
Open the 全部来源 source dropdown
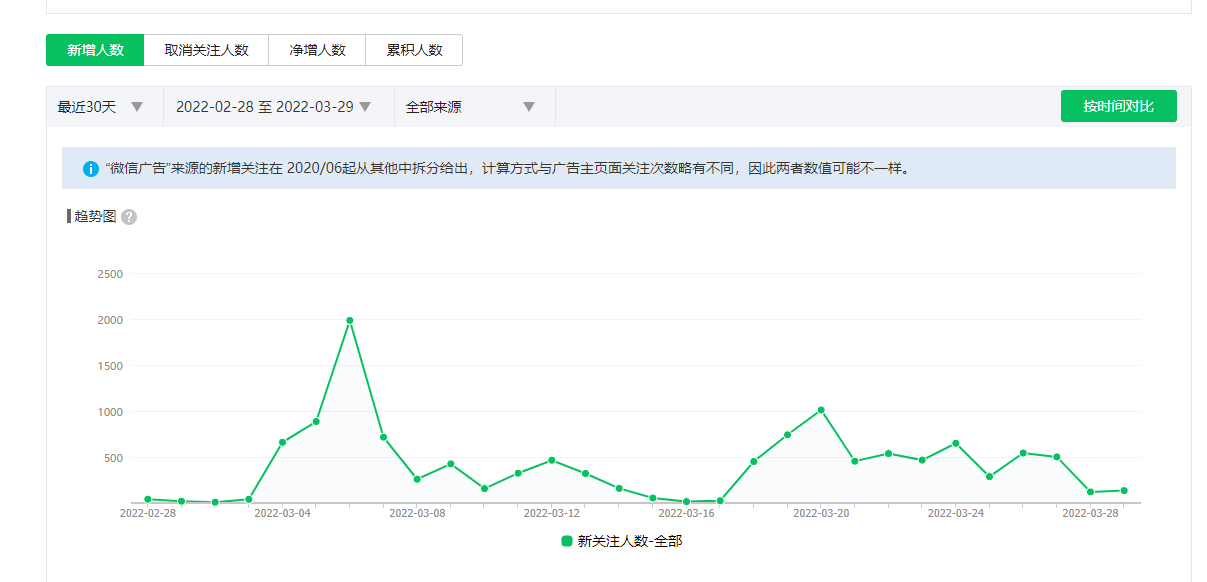472,107
